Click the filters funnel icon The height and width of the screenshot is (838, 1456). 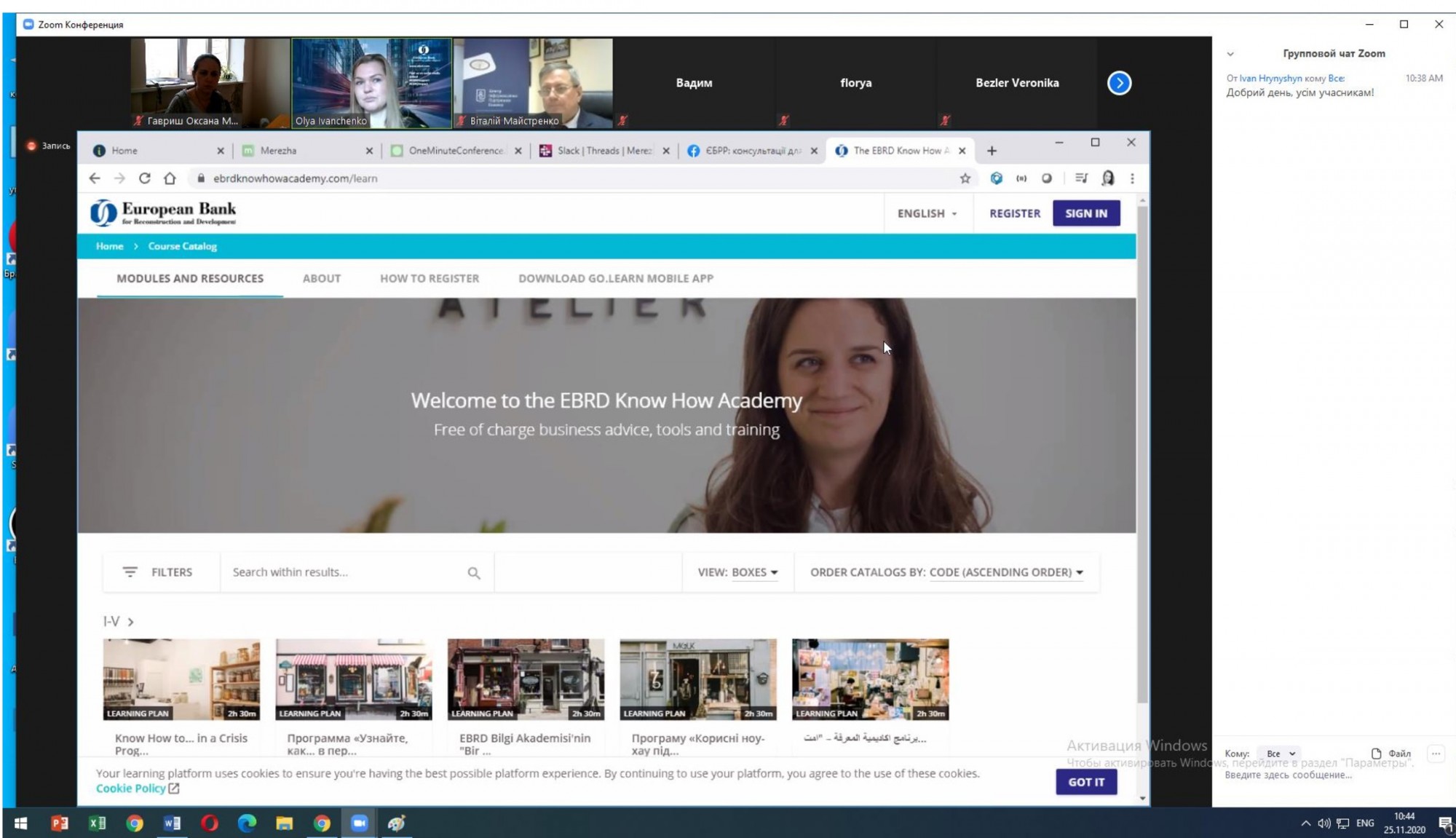pos(130,572)
